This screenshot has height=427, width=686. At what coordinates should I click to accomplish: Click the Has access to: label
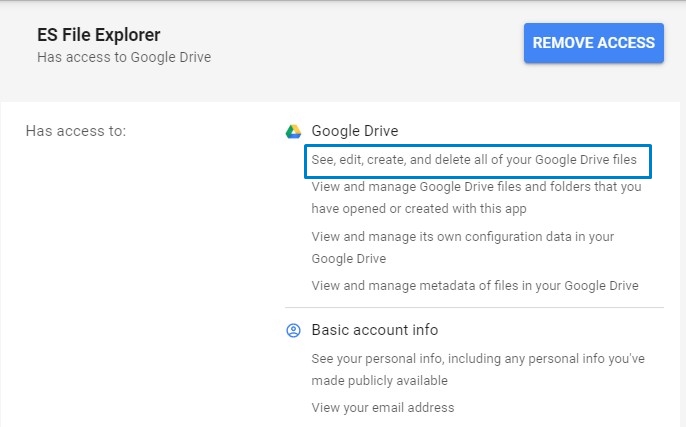[x=76, y=131]
